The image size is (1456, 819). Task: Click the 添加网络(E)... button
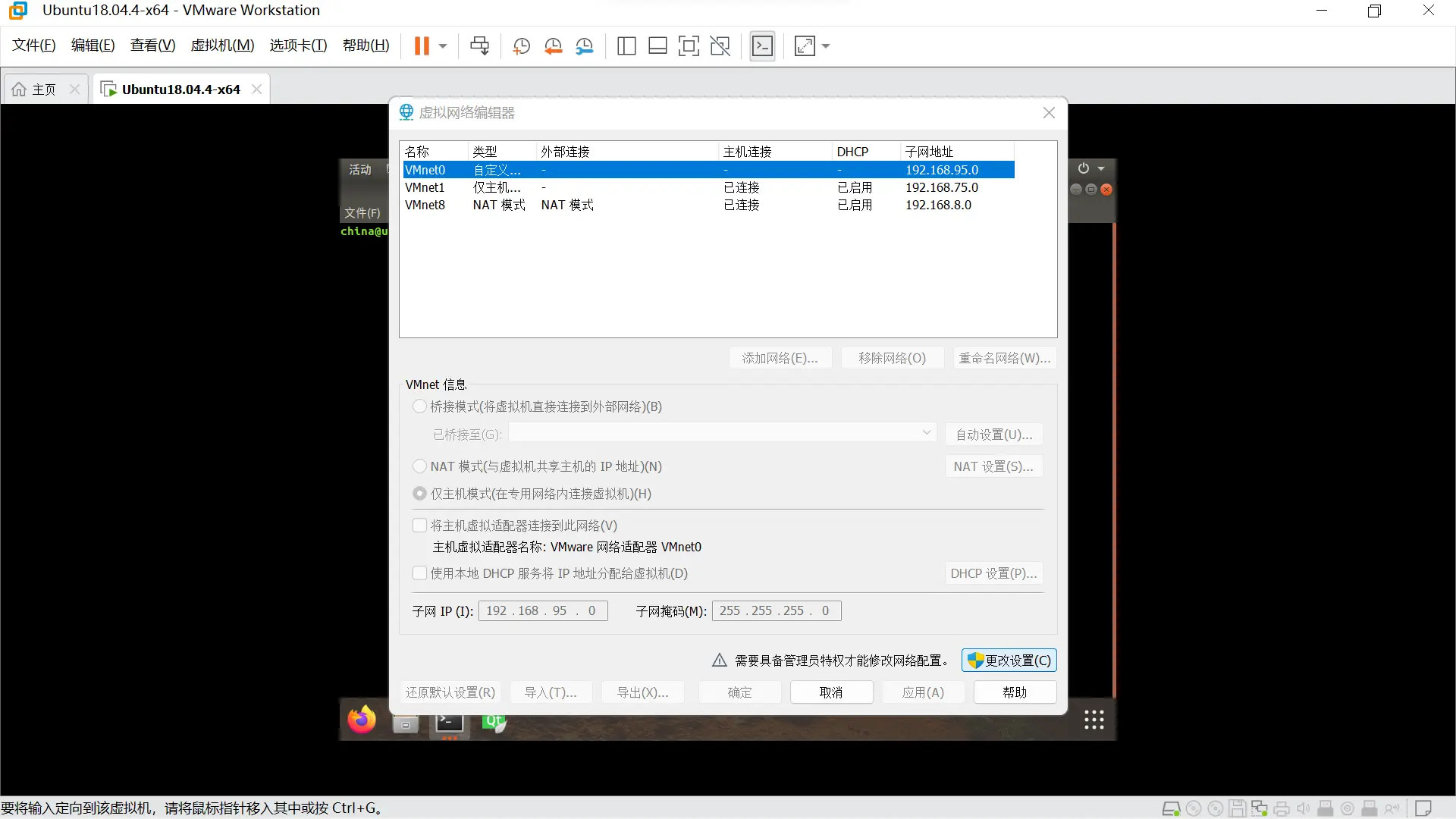[780, 358]
